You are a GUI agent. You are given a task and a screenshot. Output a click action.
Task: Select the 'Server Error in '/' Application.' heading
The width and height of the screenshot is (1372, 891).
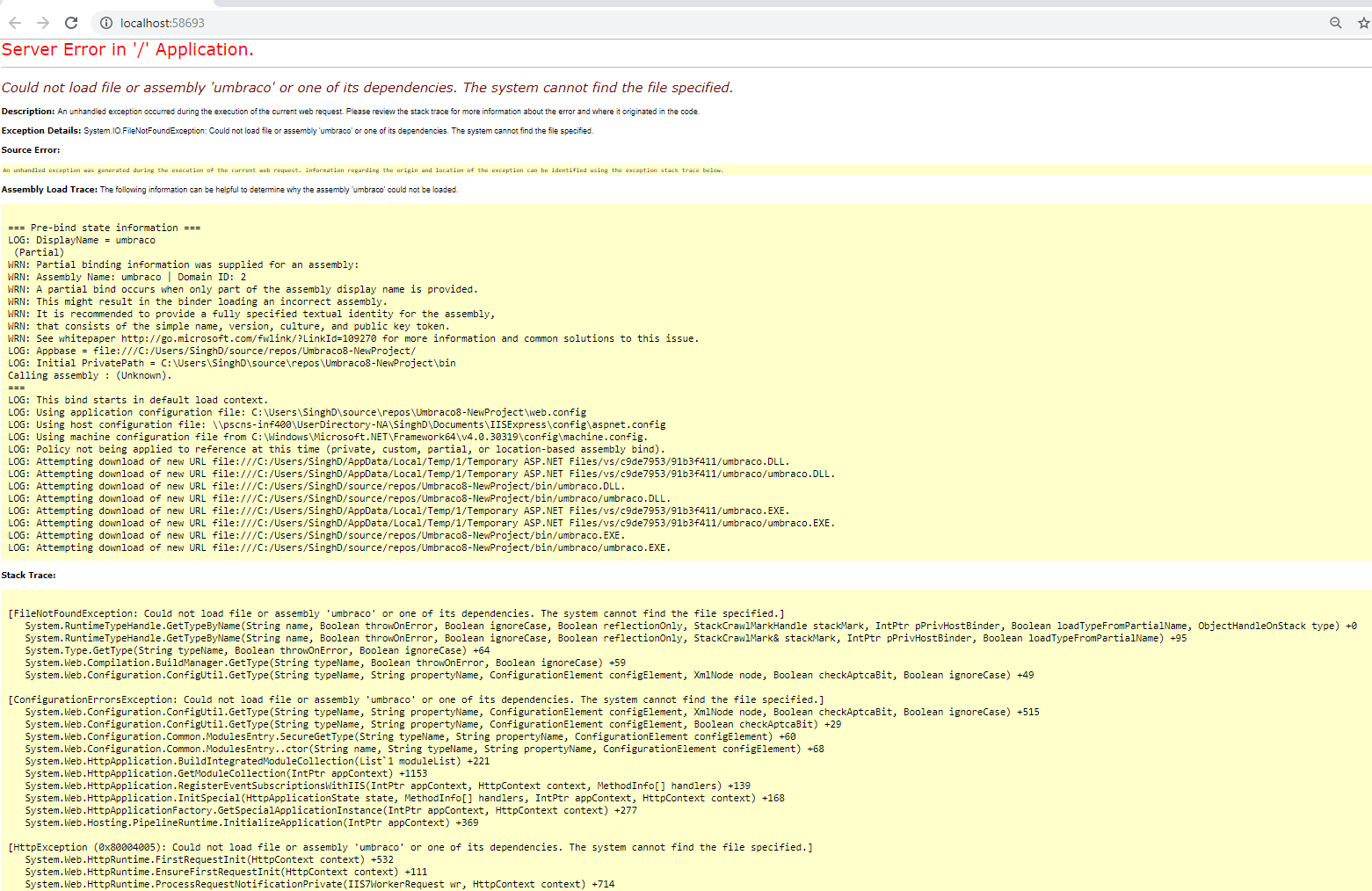pos(127,50)
